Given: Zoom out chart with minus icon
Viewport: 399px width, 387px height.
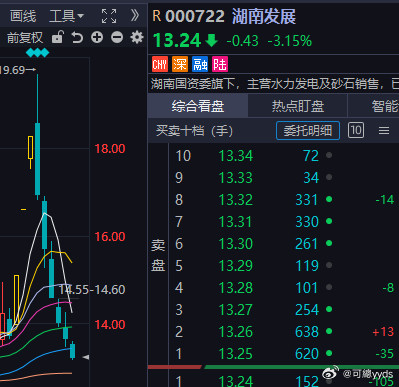Looking at the screenshot, I should click(x=117, y=37).
